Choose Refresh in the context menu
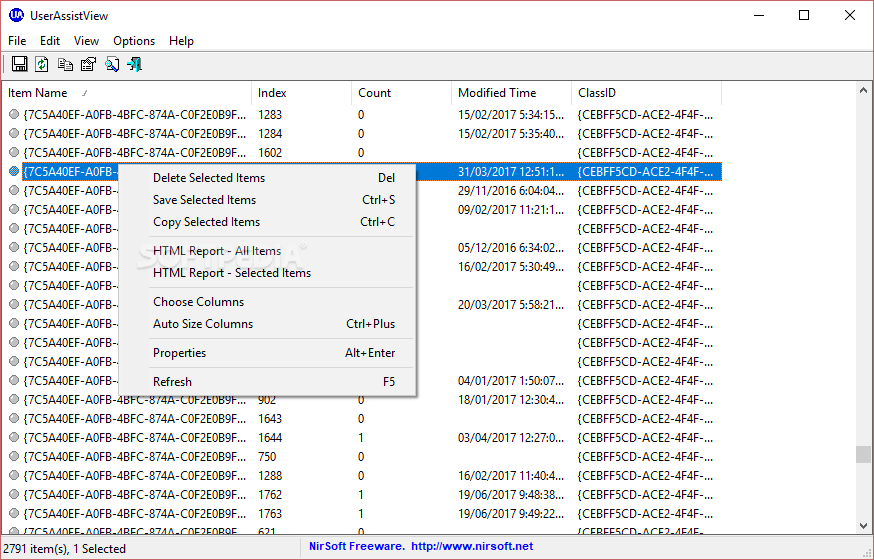This screenshot has height=560, width=874. (268, 382)
